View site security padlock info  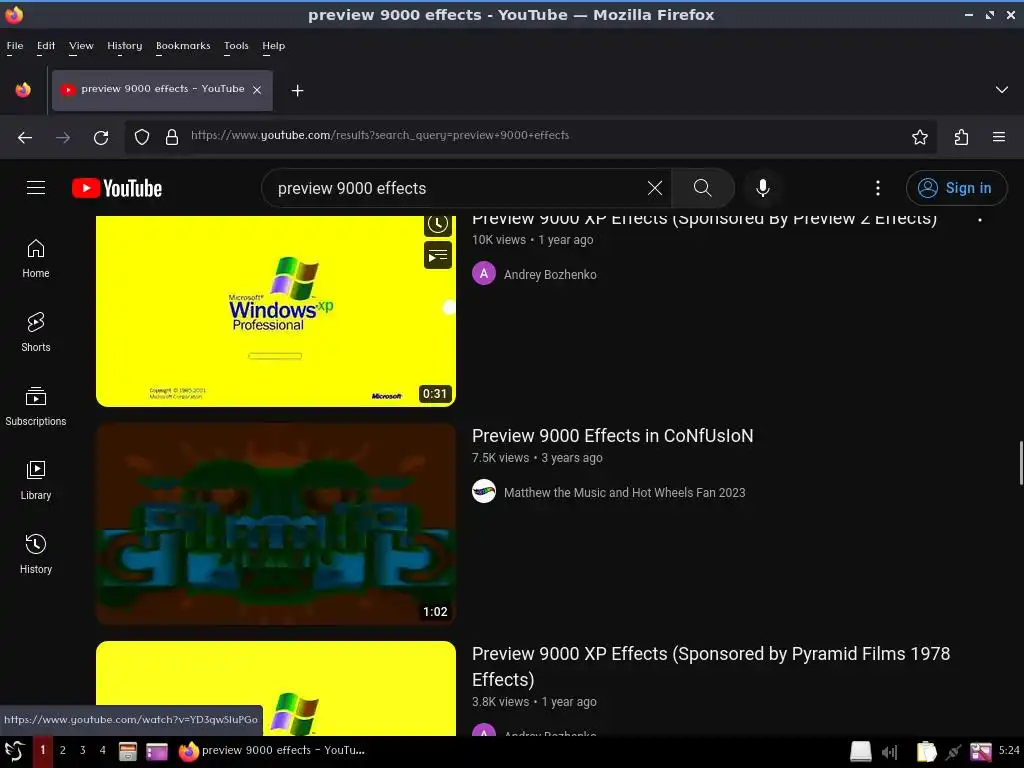click(172, 137)
